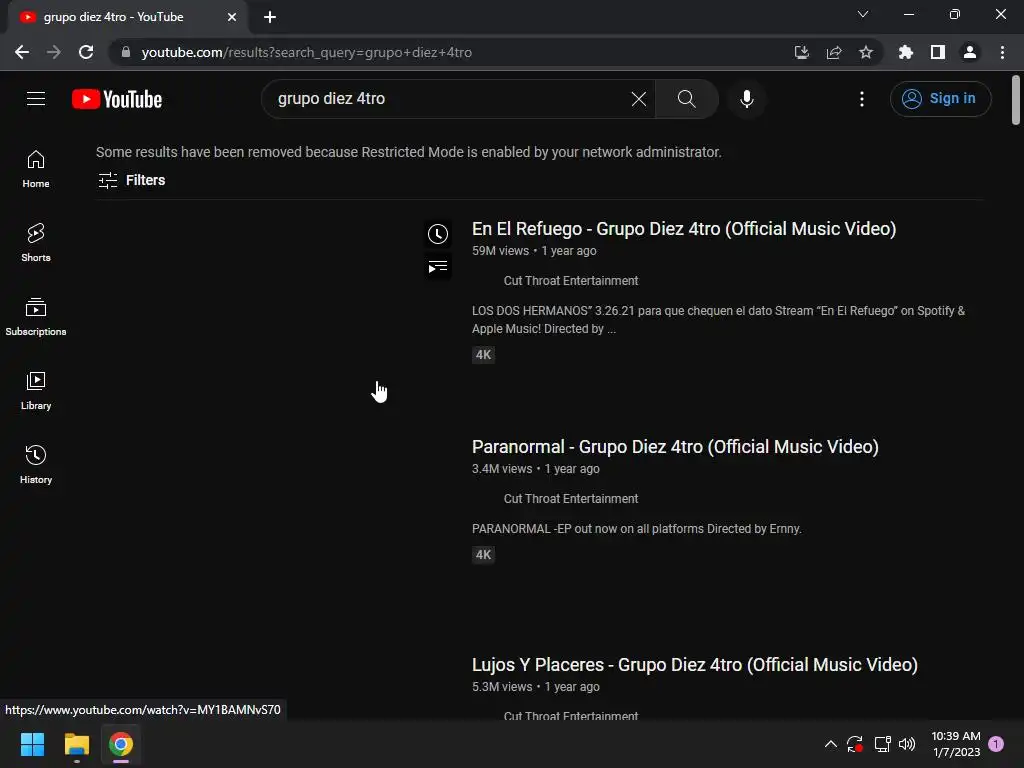Go to YouTube home via logo

tap(117, 99)
